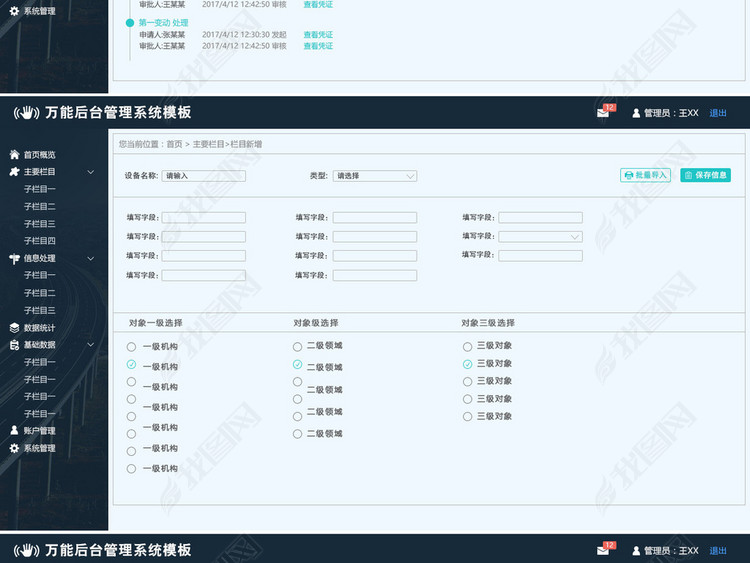Select the checked 一级机构 radio button

pyautogui.click(x=131, y=364)
